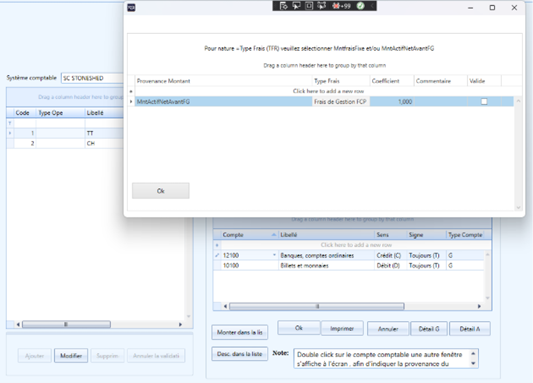Click Système comptable input field

pyautogui.click(x=92, y=78)
